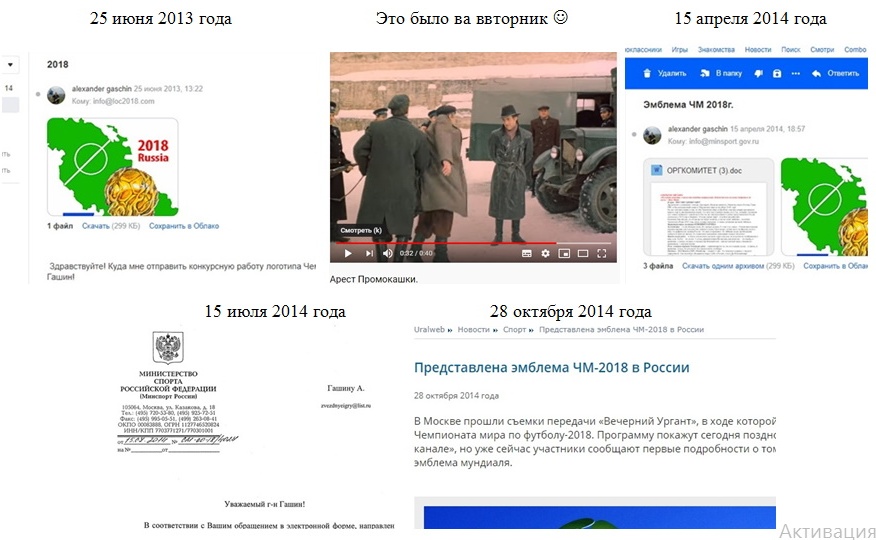
Task: Open Combo in top navigation
Action: pyautogui.click(x=855, y=50)
